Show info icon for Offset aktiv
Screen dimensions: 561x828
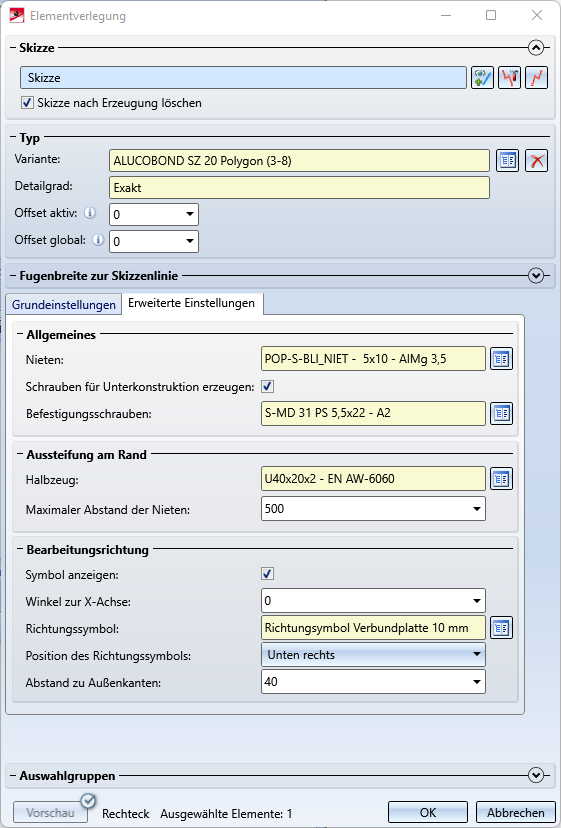pos(90,213)
